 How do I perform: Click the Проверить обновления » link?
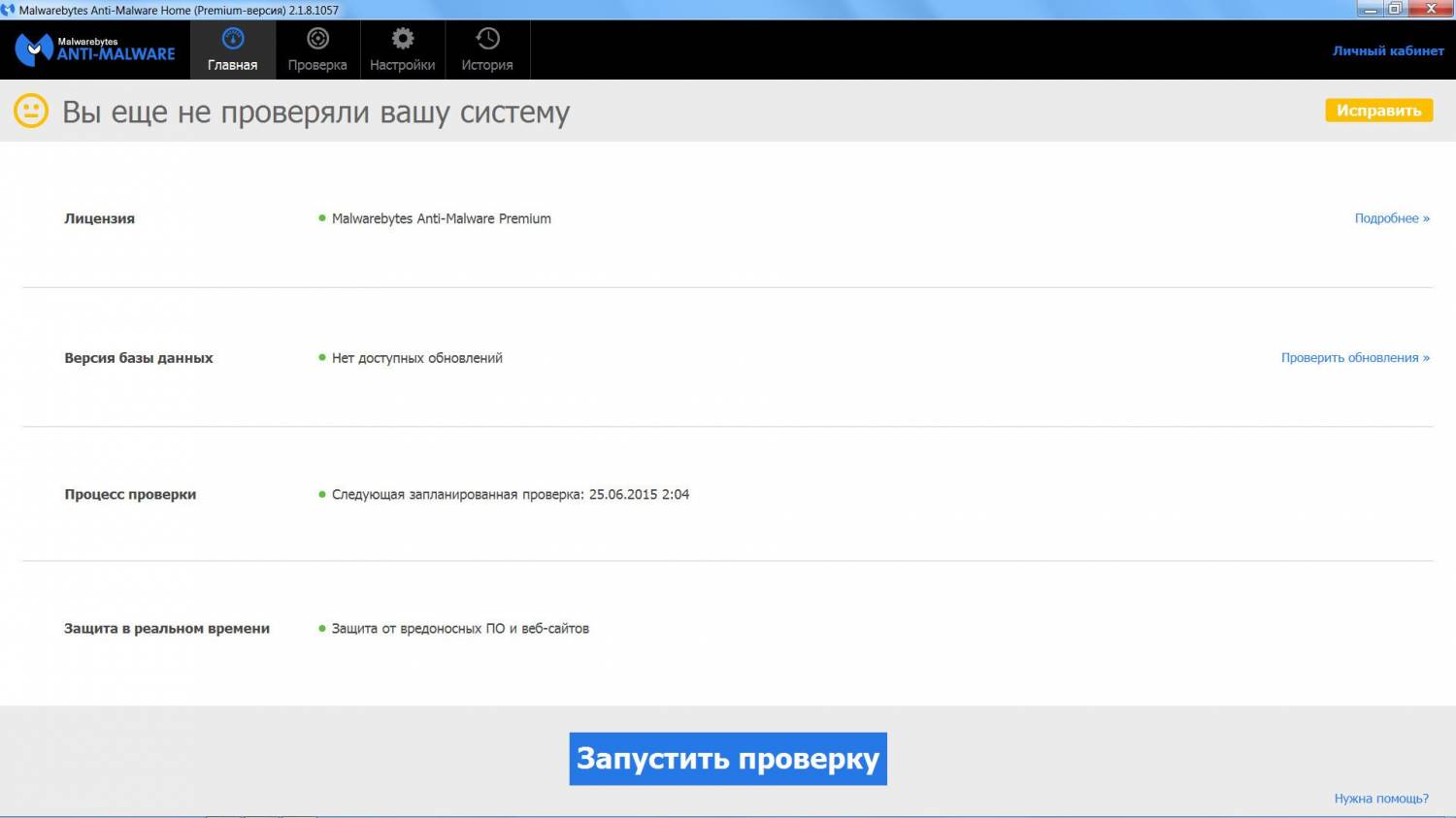(1355, 358)
